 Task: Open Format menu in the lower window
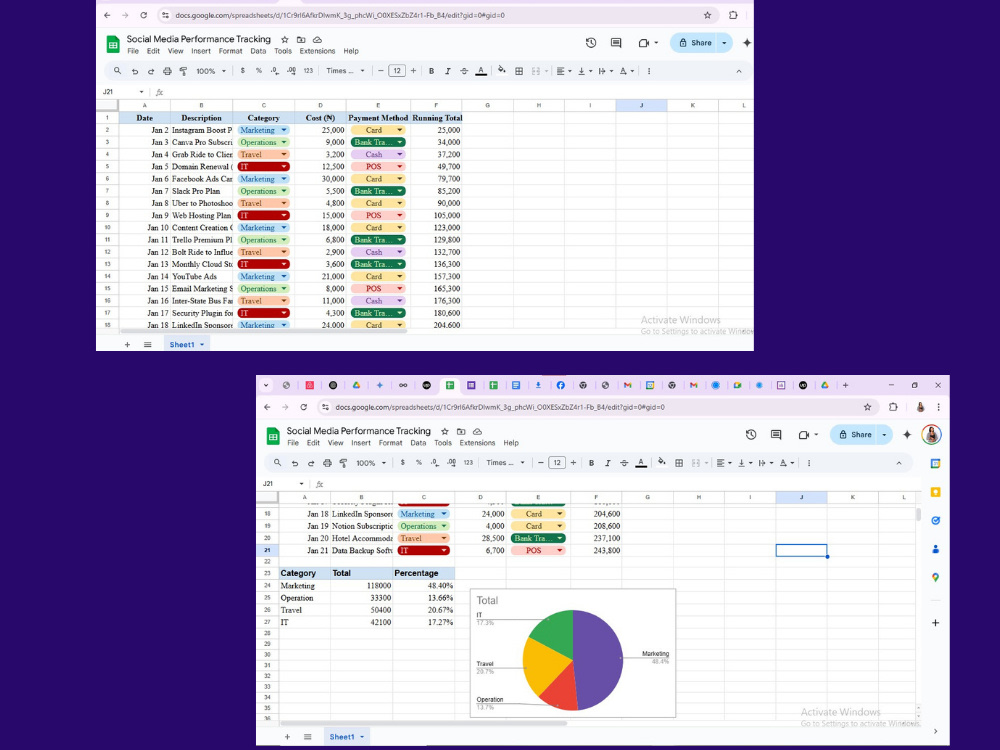pos(390,443)
